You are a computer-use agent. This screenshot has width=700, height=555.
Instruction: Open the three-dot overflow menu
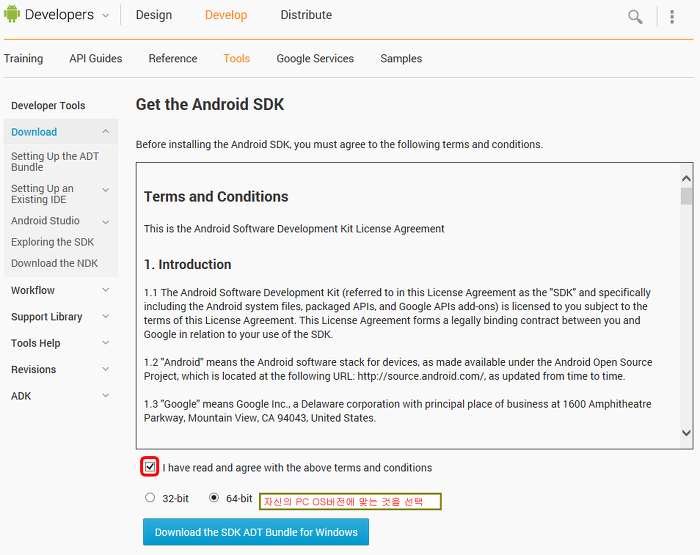point(672,17)
